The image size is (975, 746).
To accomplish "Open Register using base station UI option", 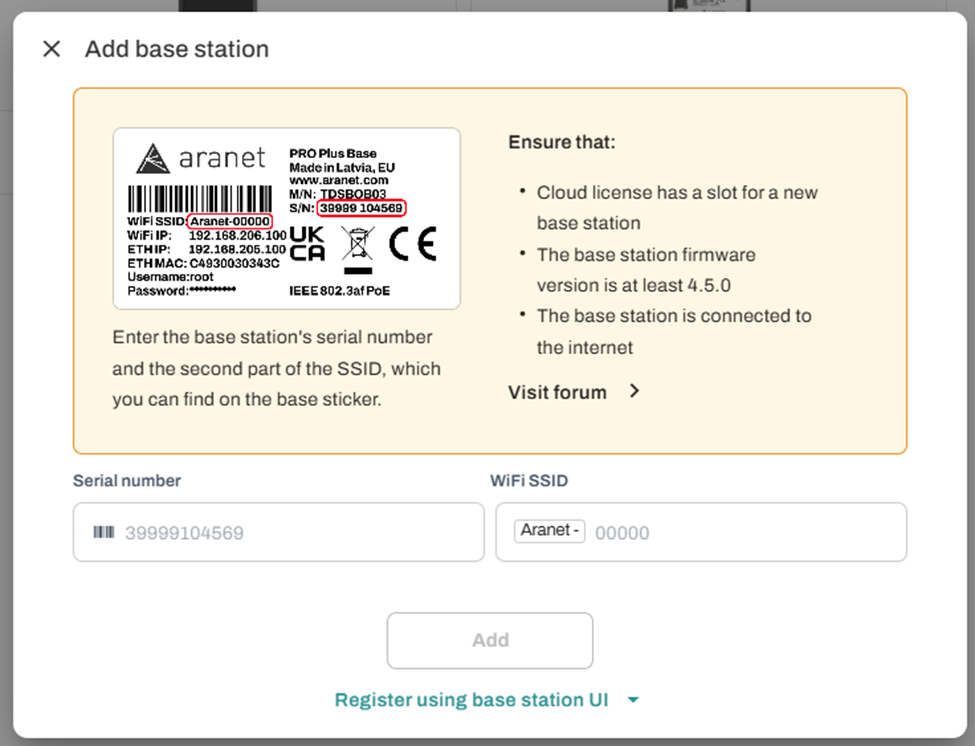I will click(x=471, y=700).
